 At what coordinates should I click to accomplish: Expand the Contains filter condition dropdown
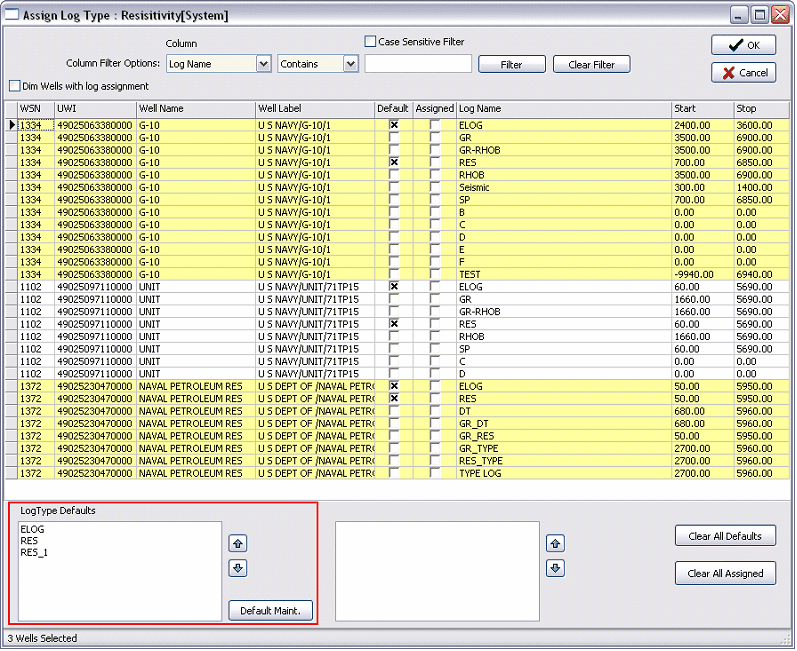pos(350,64)
